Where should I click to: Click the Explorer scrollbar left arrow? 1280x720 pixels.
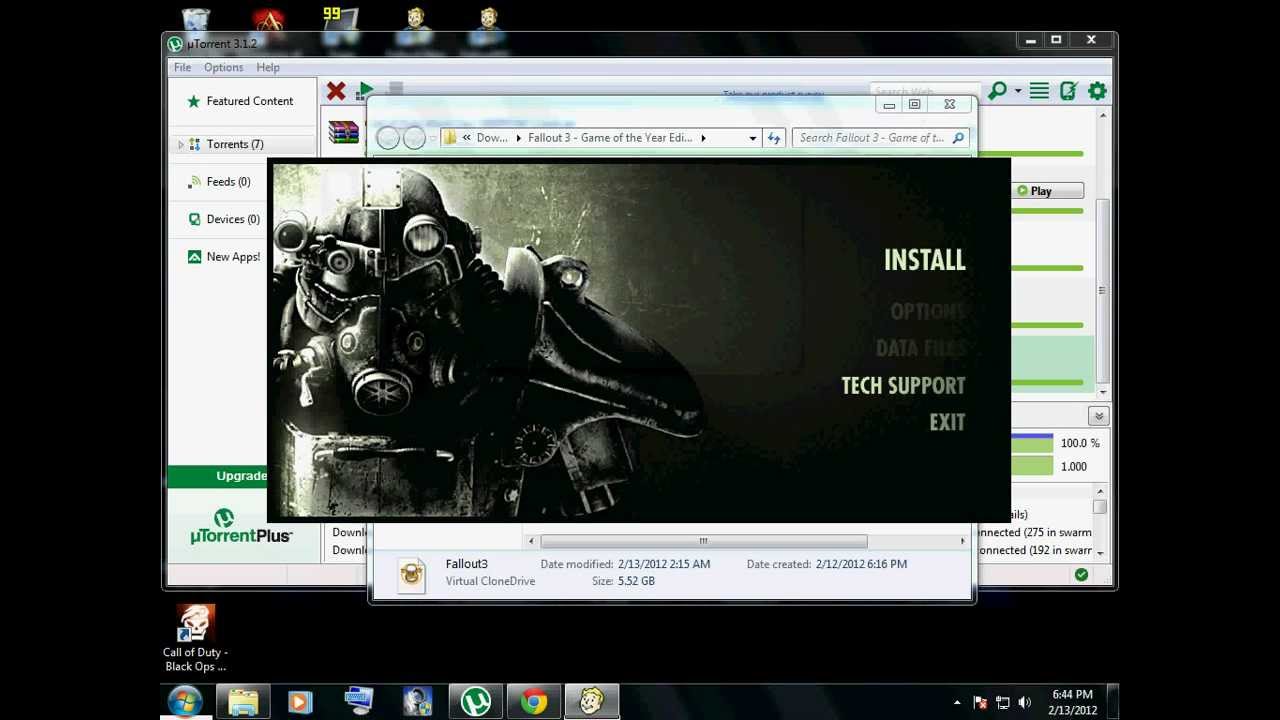532,541
